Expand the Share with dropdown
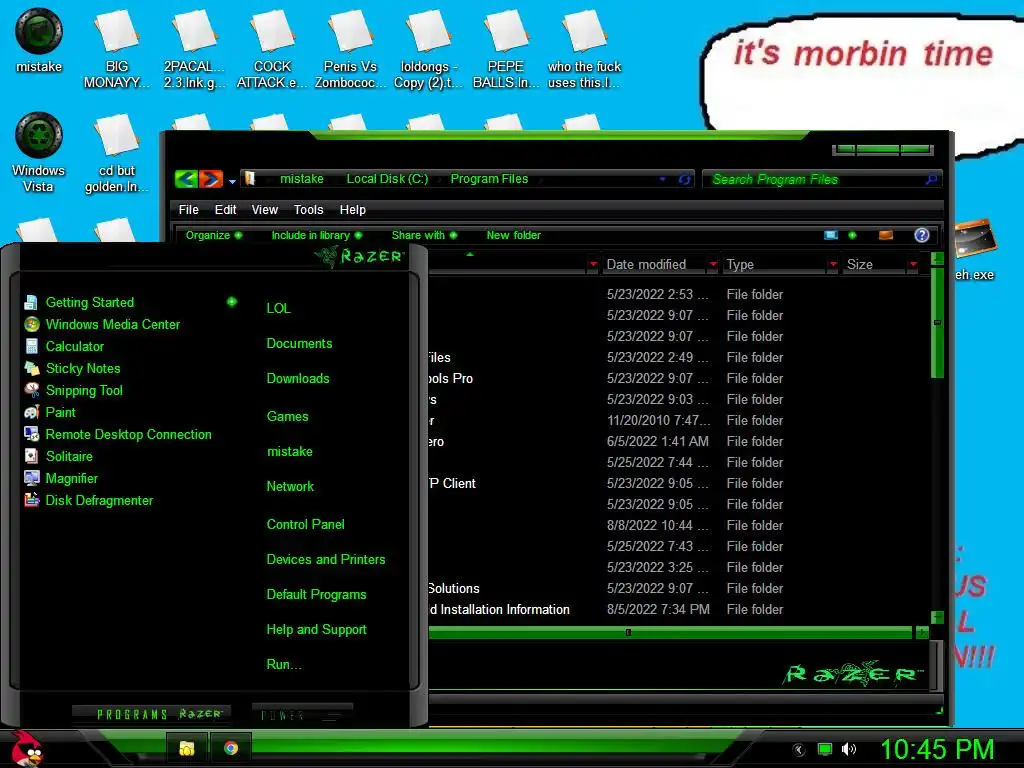 [x=424, y=235]
